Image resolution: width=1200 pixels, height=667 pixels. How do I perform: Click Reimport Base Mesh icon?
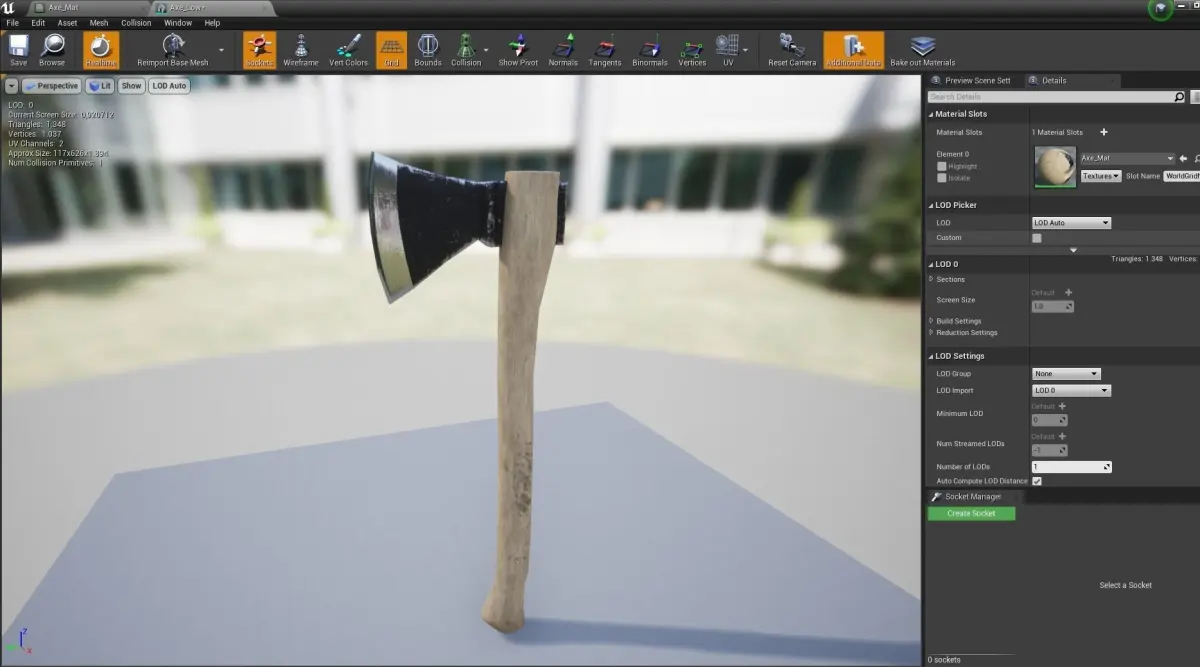point(173,49)
